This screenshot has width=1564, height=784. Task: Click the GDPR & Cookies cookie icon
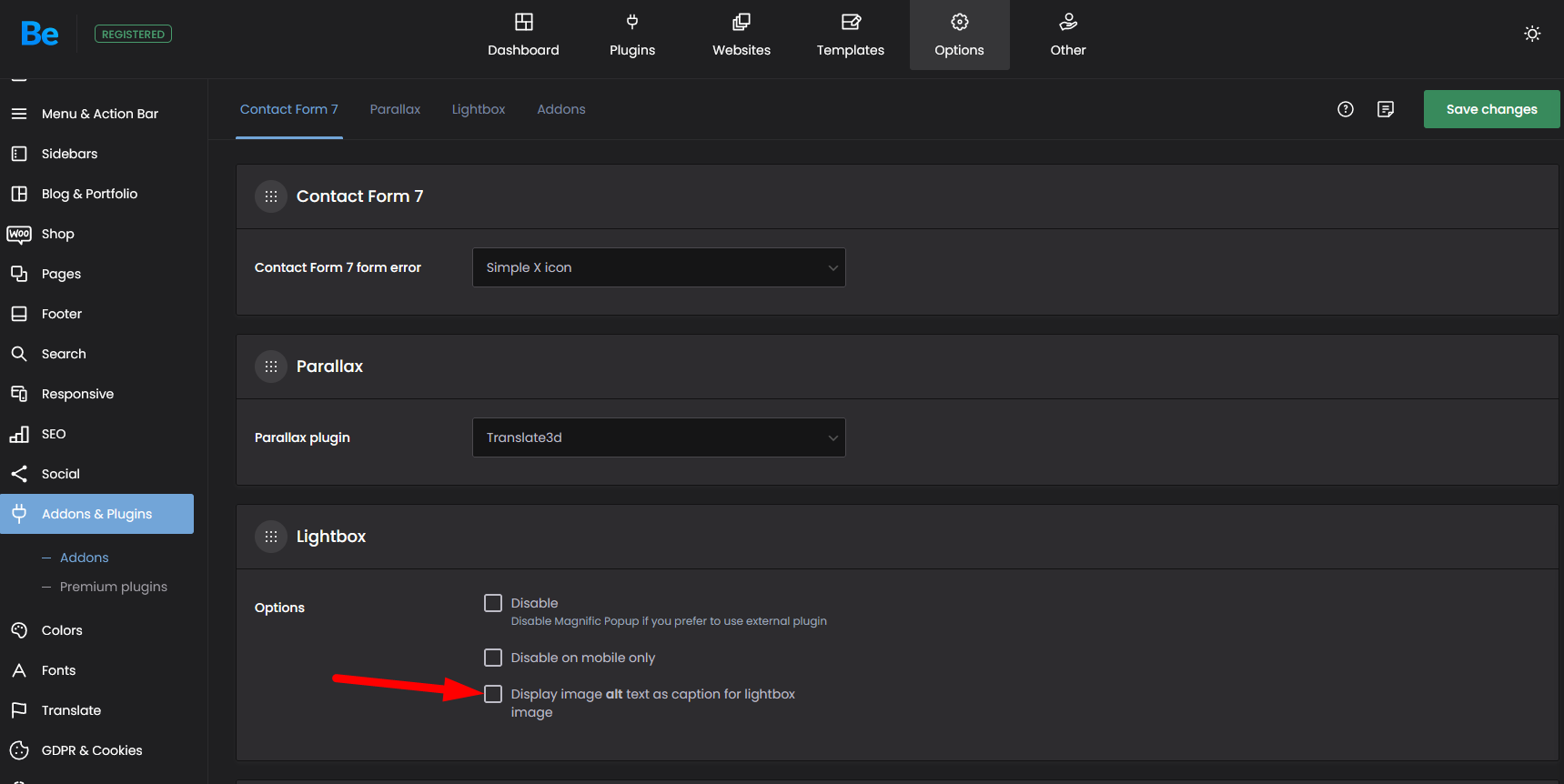[19, 750]
